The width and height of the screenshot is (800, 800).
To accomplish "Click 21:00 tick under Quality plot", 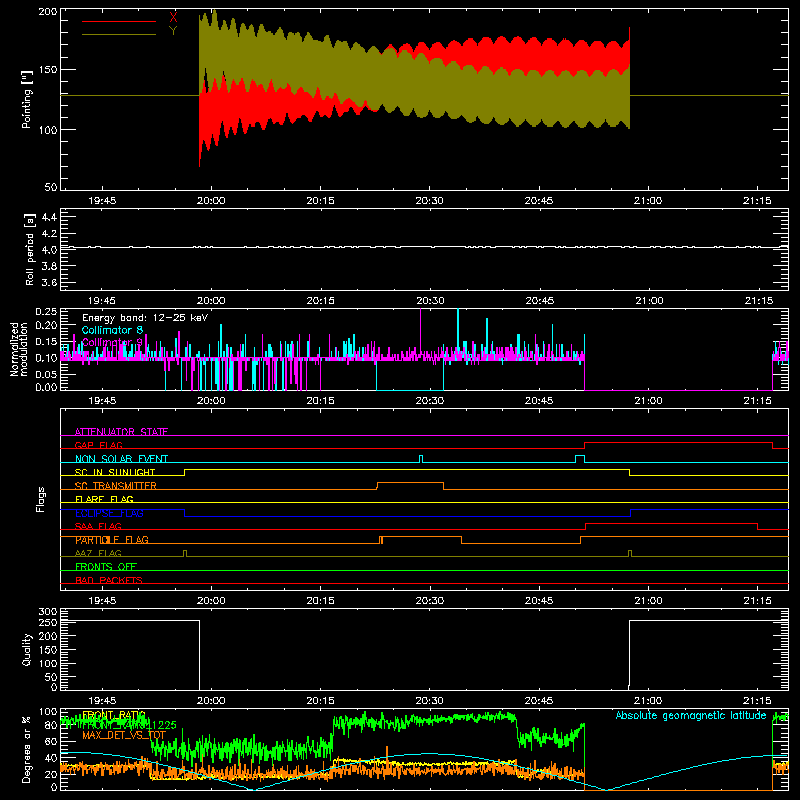I will coord(648,701).
